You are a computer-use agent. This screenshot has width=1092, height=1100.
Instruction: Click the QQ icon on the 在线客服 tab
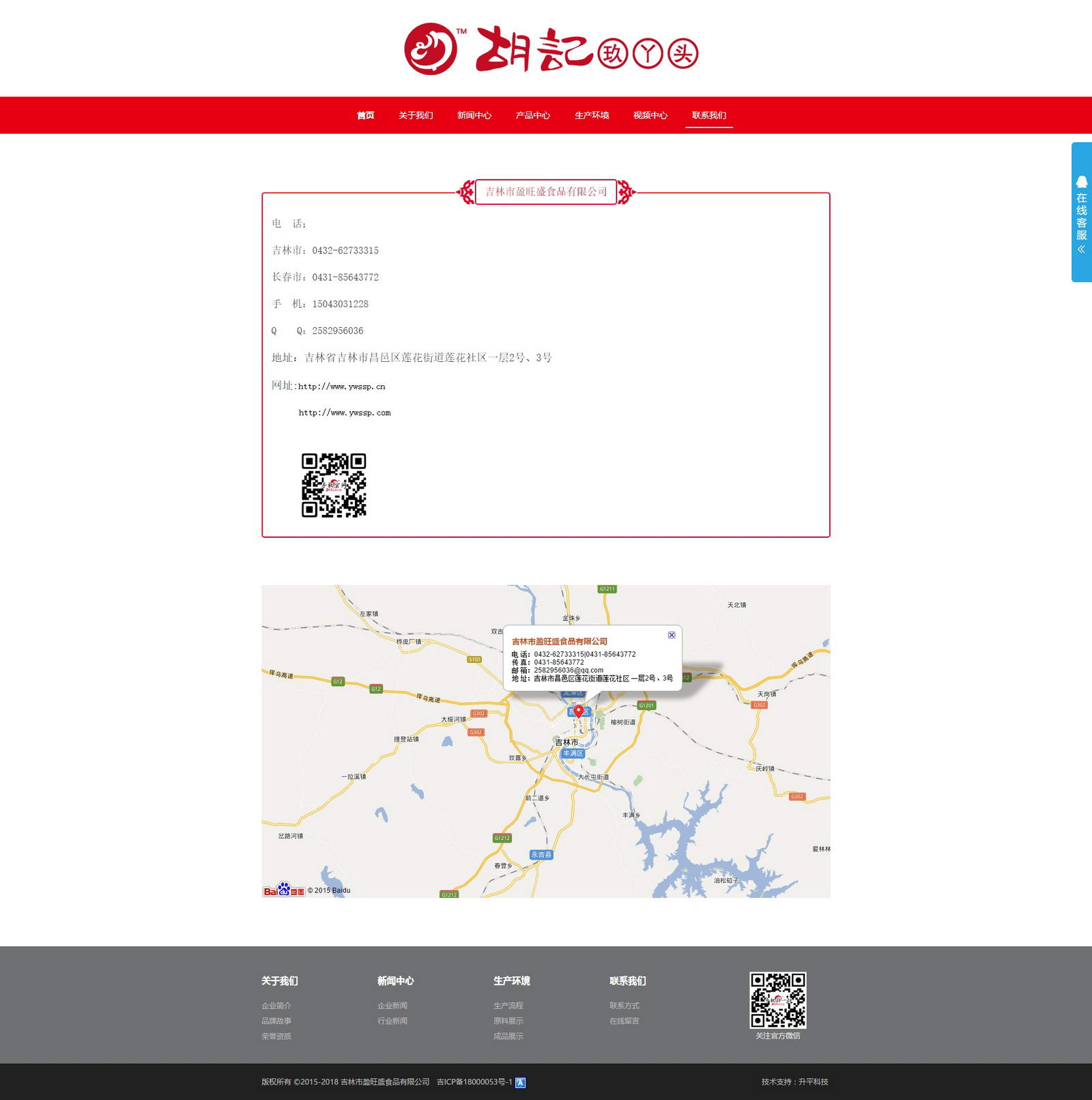pos(1082,181)
